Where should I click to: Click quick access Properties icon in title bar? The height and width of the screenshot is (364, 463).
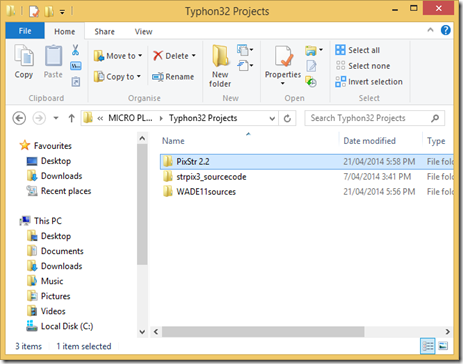point(34,11)
